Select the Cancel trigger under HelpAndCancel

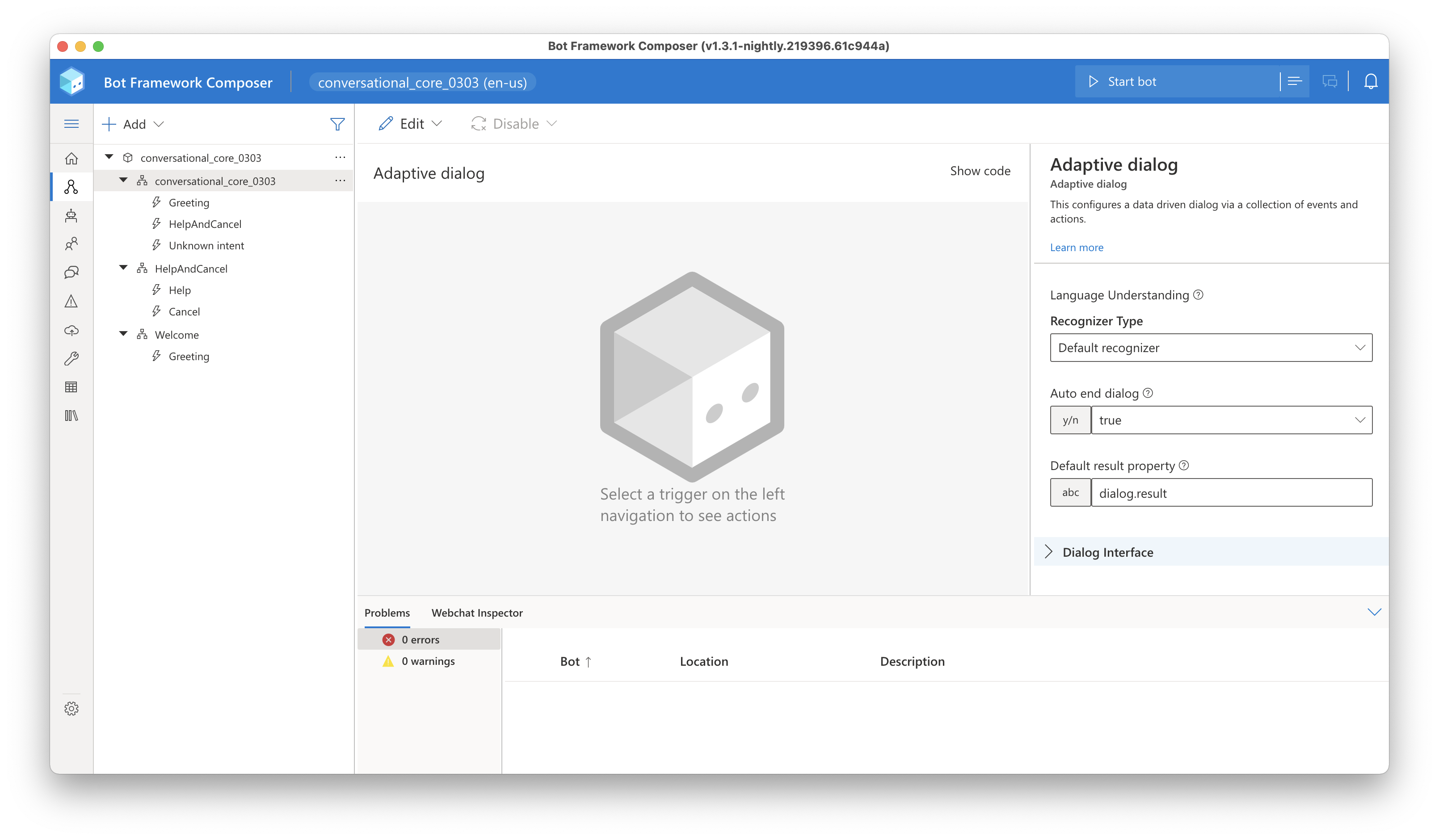pos(184,312)
